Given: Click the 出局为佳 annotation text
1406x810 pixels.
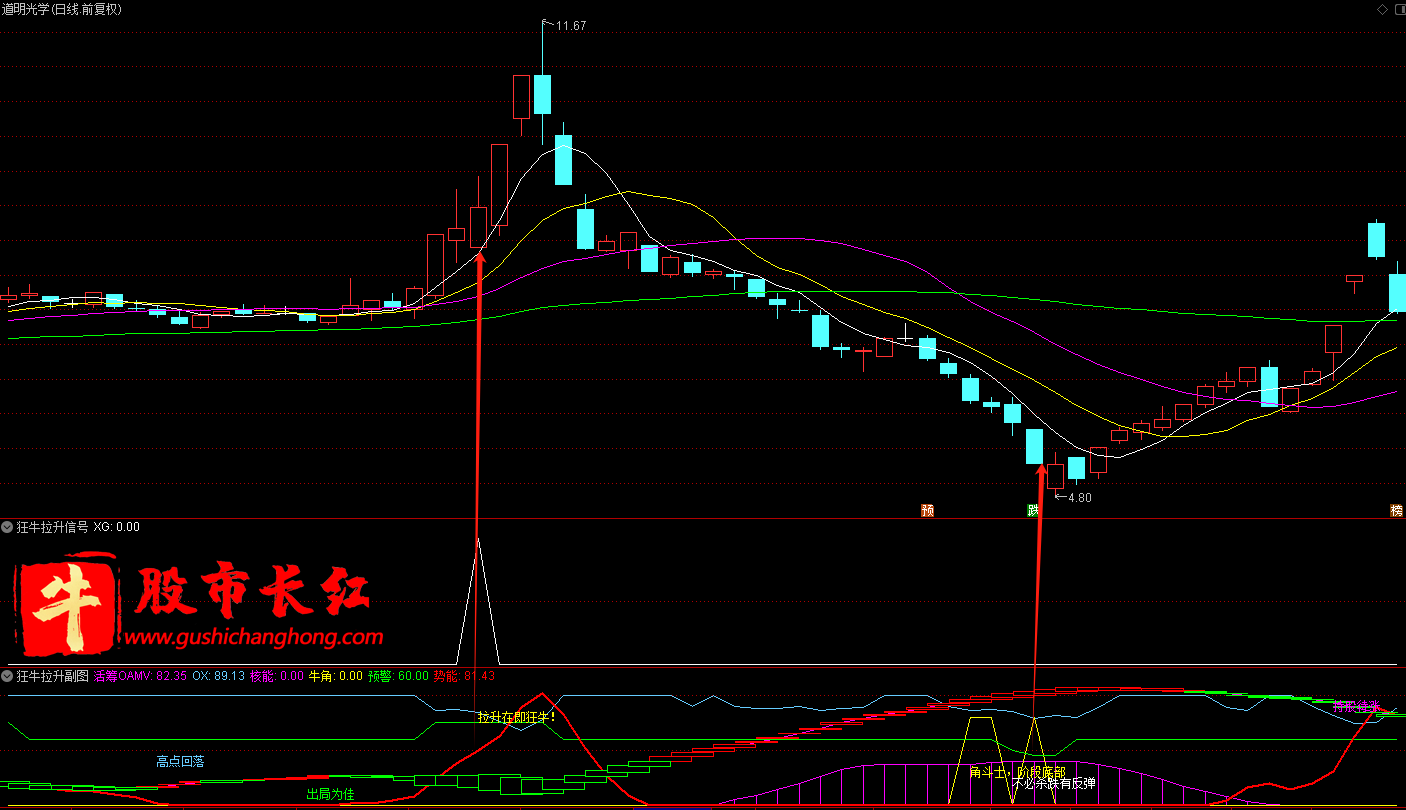Looking at the screenshot, I should [330, 794].
